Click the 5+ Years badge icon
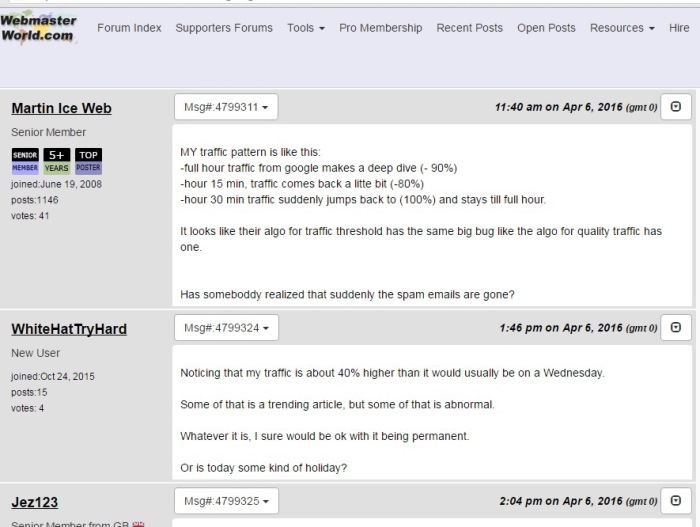 [56, 161]
